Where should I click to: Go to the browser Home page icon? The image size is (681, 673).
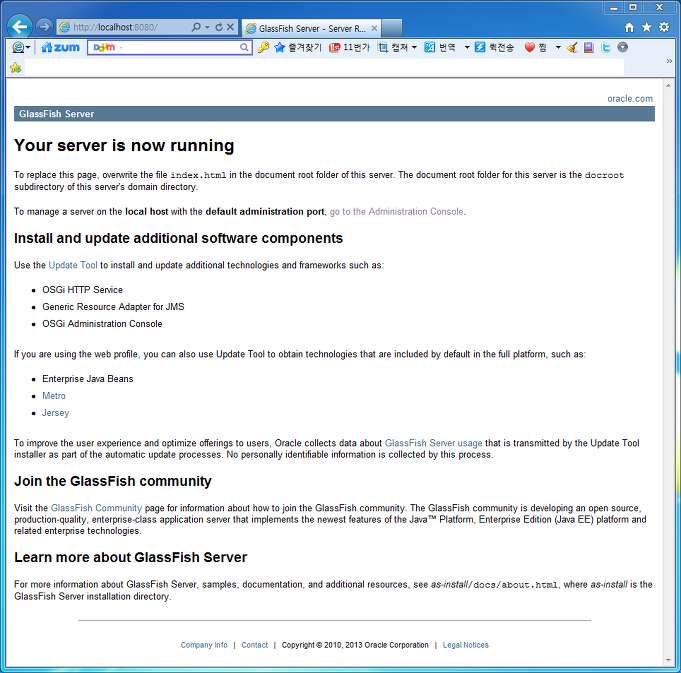(629, 27)
